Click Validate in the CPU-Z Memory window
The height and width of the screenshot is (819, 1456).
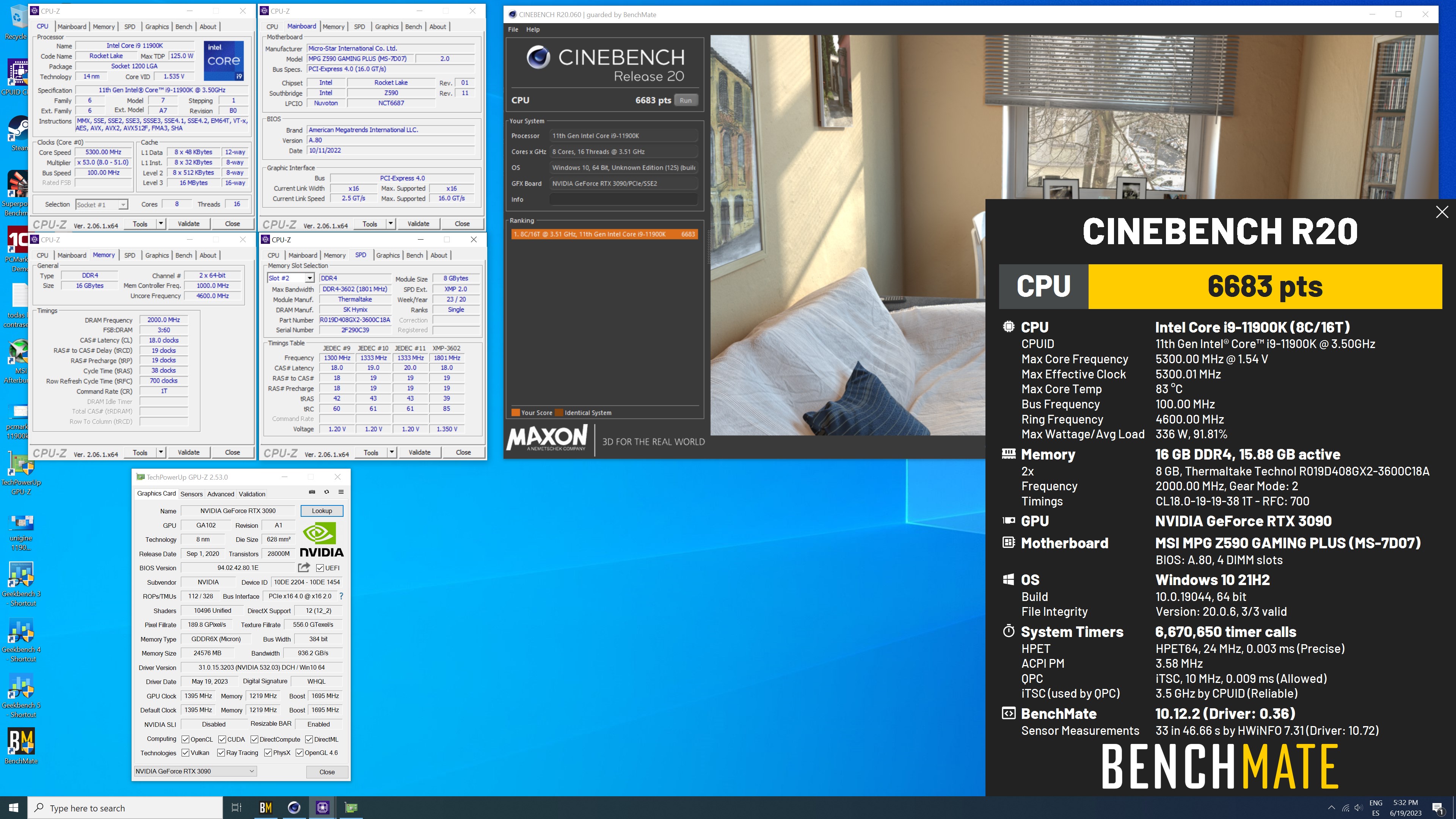coord(188,452)
